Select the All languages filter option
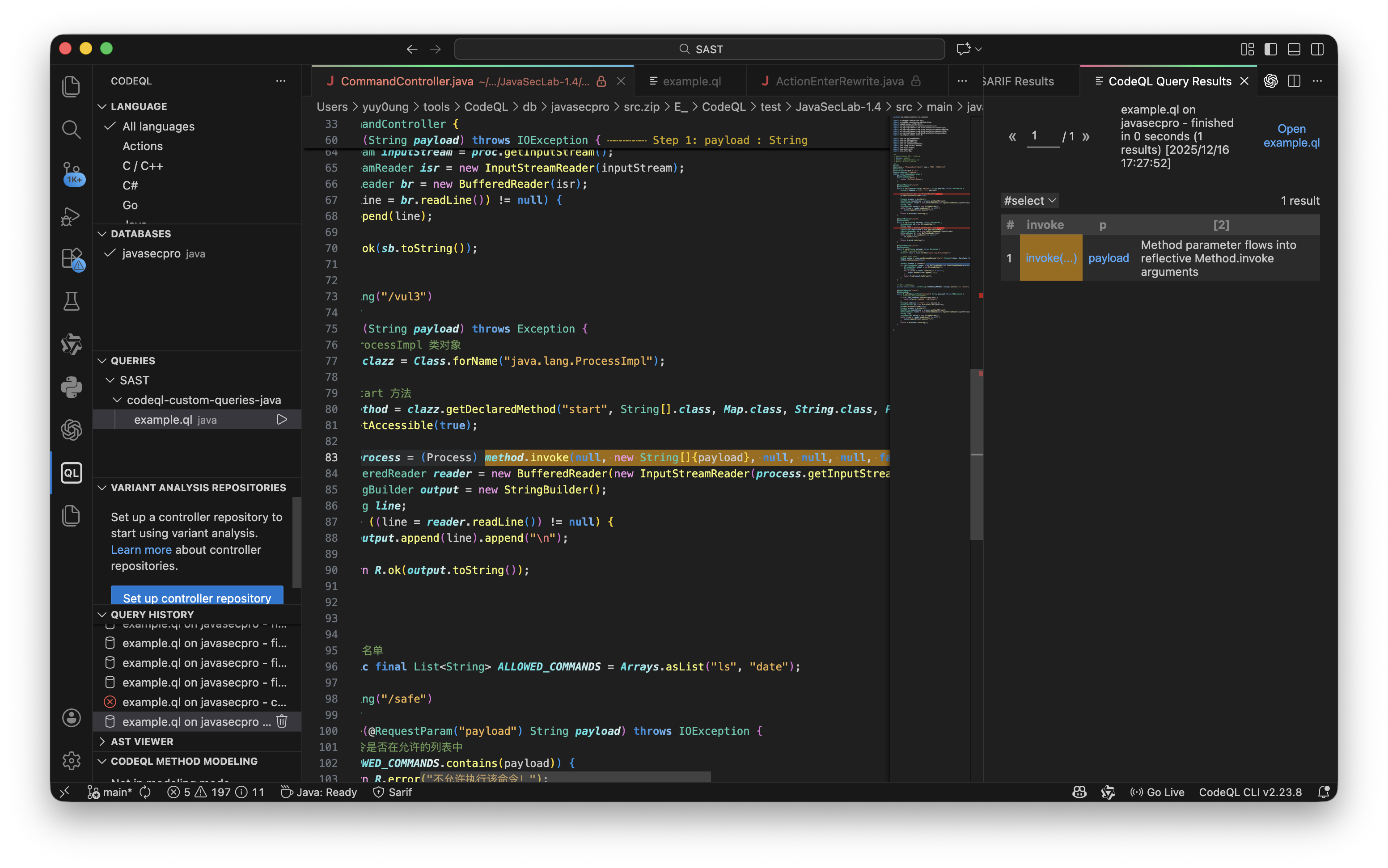Image resolution: width=1388 pixels, height=868 pixels. click(158, 126)
